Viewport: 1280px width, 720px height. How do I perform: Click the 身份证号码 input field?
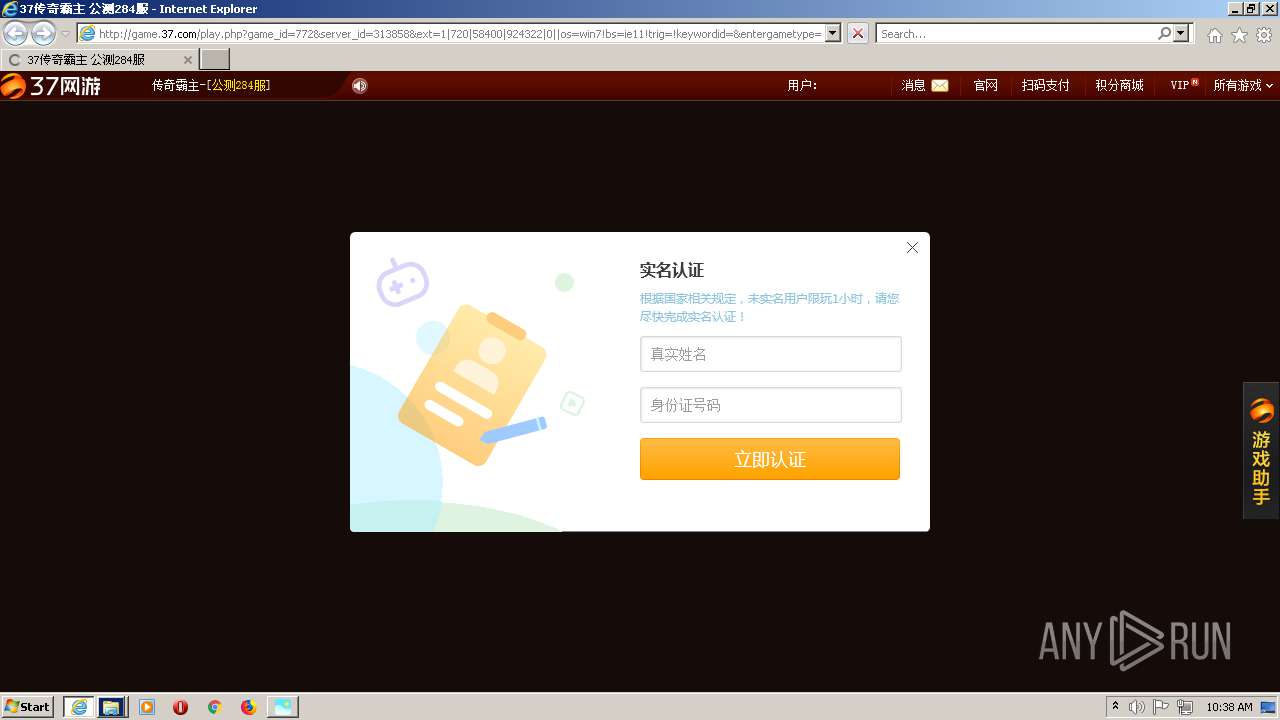coord(771,405)
